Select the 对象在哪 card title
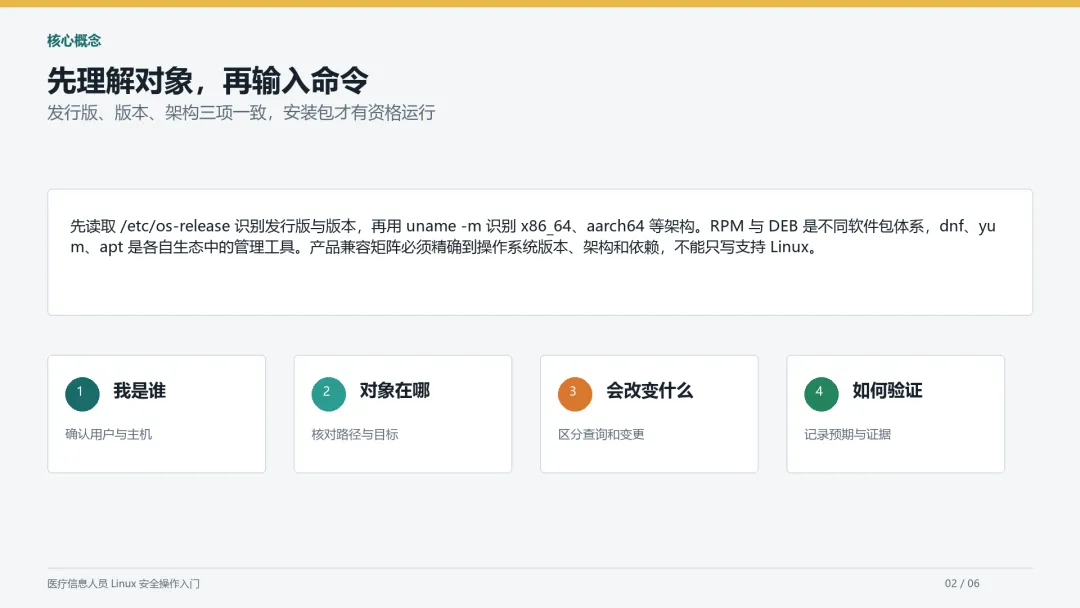Image resolution: width=1080 pixels, height=608 pixels. click(x=395, y=391)
